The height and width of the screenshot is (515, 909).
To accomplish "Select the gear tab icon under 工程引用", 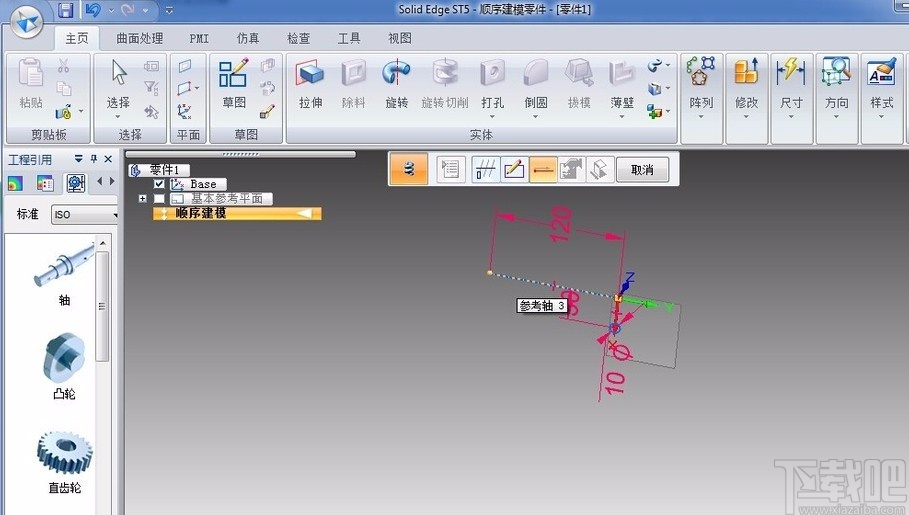I will [x=76, y=183].
